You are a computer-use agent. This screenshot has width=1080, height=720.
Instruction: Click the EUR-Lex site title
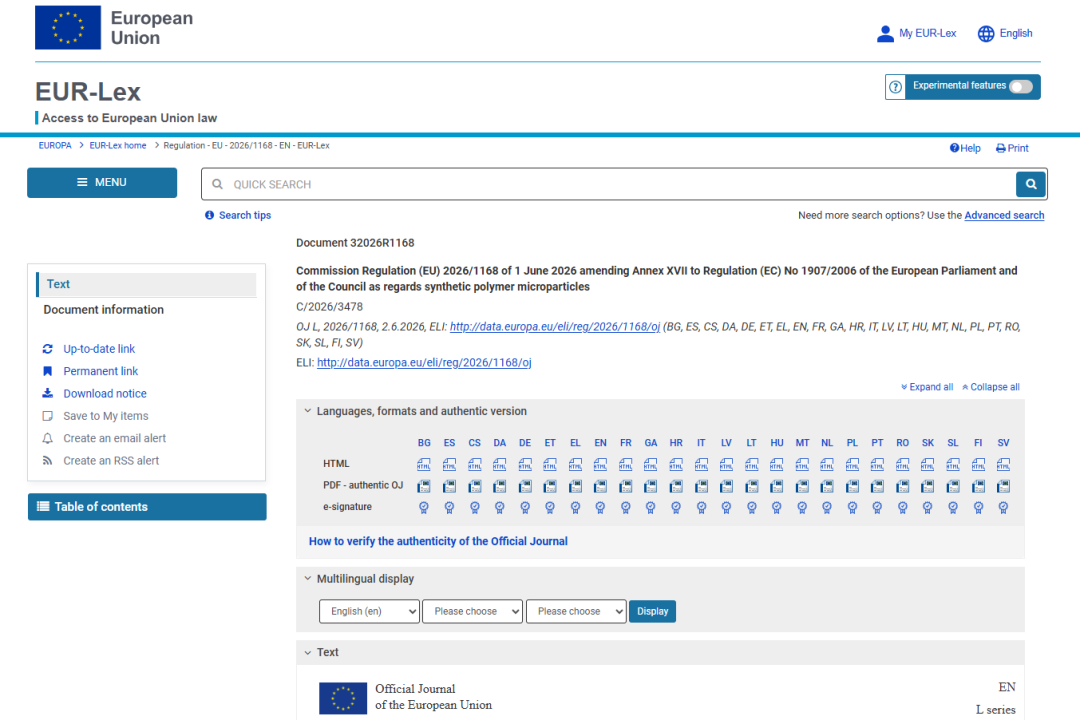(88, 92)
